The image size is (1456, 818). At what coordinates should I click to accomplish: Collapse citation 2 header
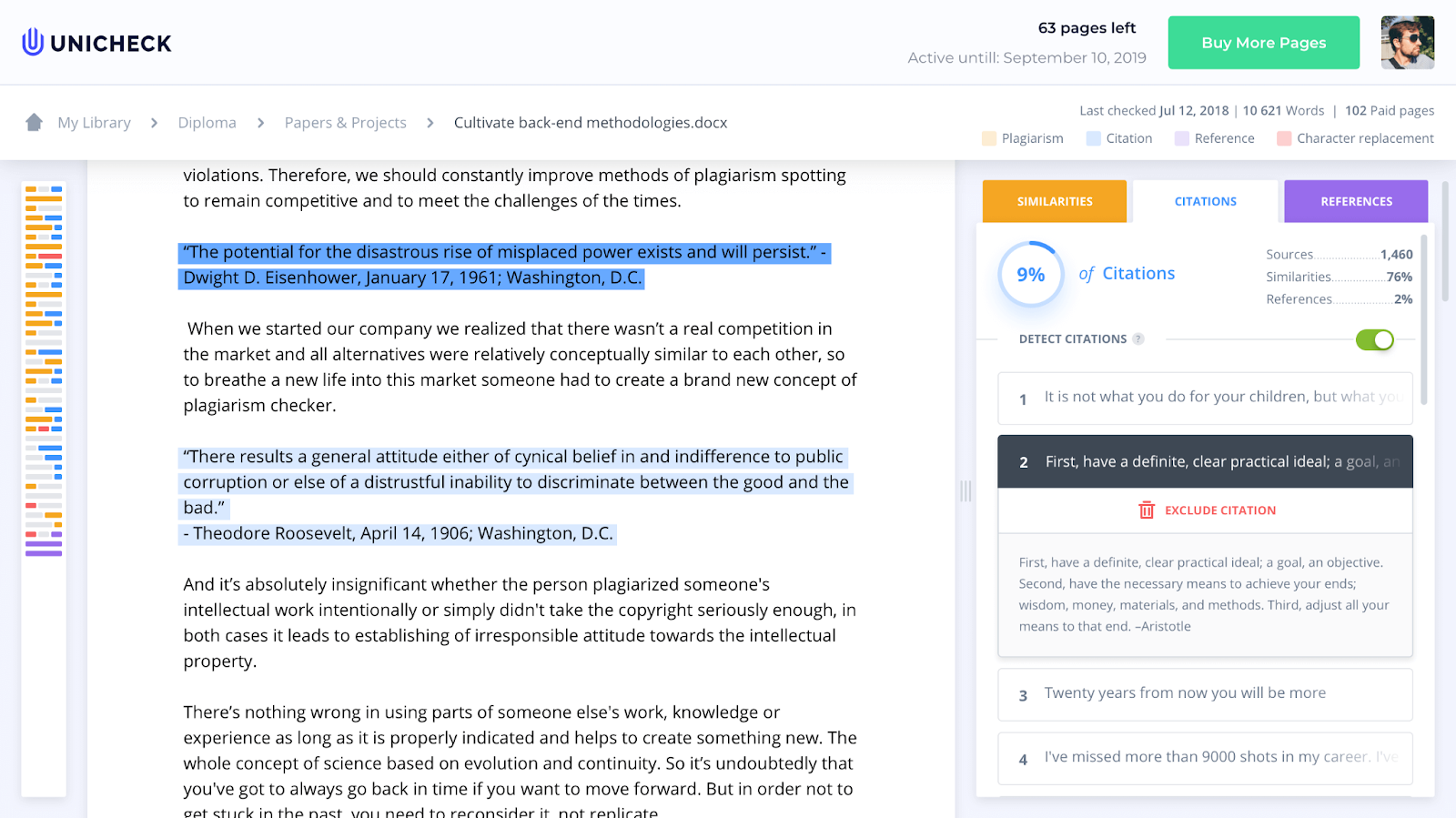point(1205,462)
